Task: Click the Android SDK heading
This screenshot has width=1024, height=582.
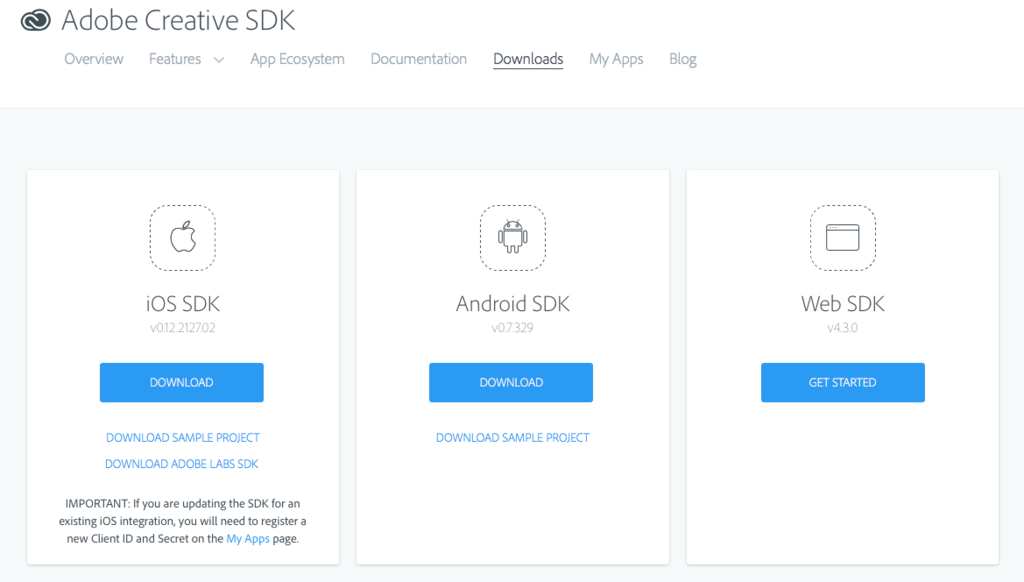Action: pos(513,304)
